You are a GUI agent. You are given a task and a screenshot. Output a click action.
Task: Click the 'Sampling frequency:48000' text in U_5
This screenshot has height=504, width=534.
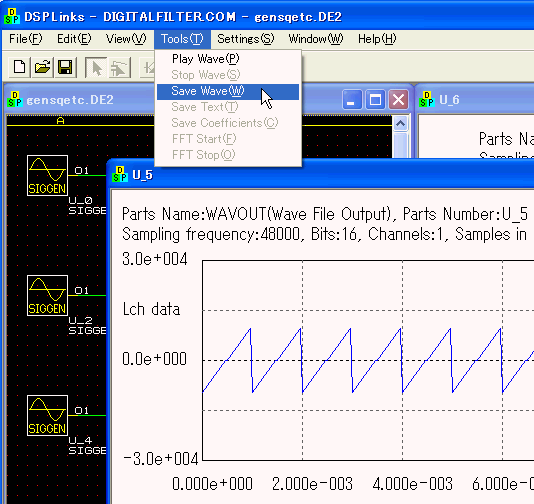click(211, 234)
